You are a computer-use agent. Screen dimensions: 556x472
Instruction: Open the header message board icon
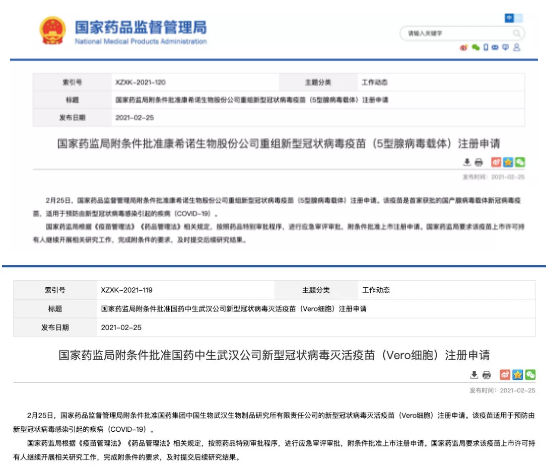[x=506, y=47]
